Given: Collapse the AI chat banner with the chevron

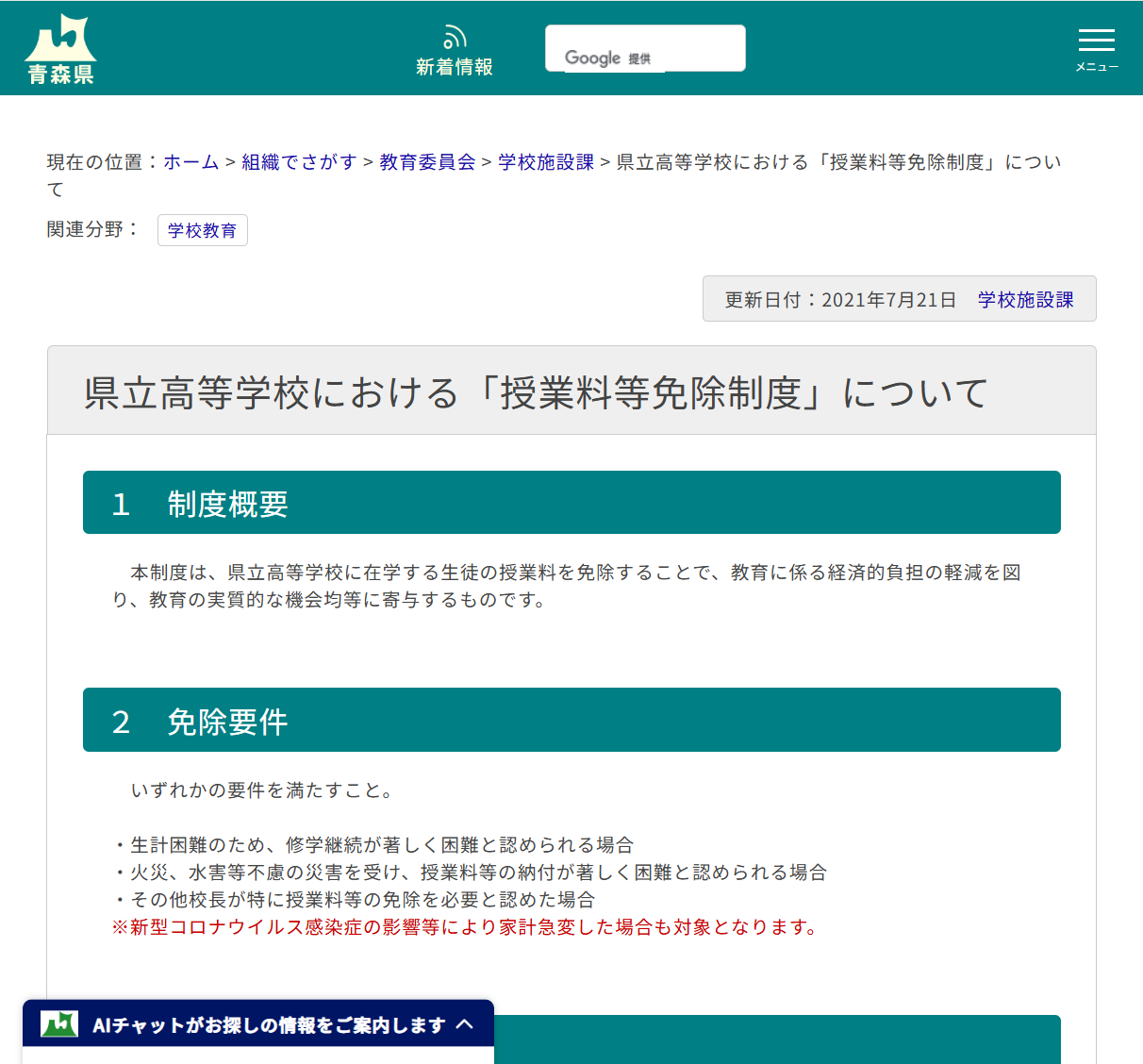Looking at the screenshot, I should point(465,1025).
